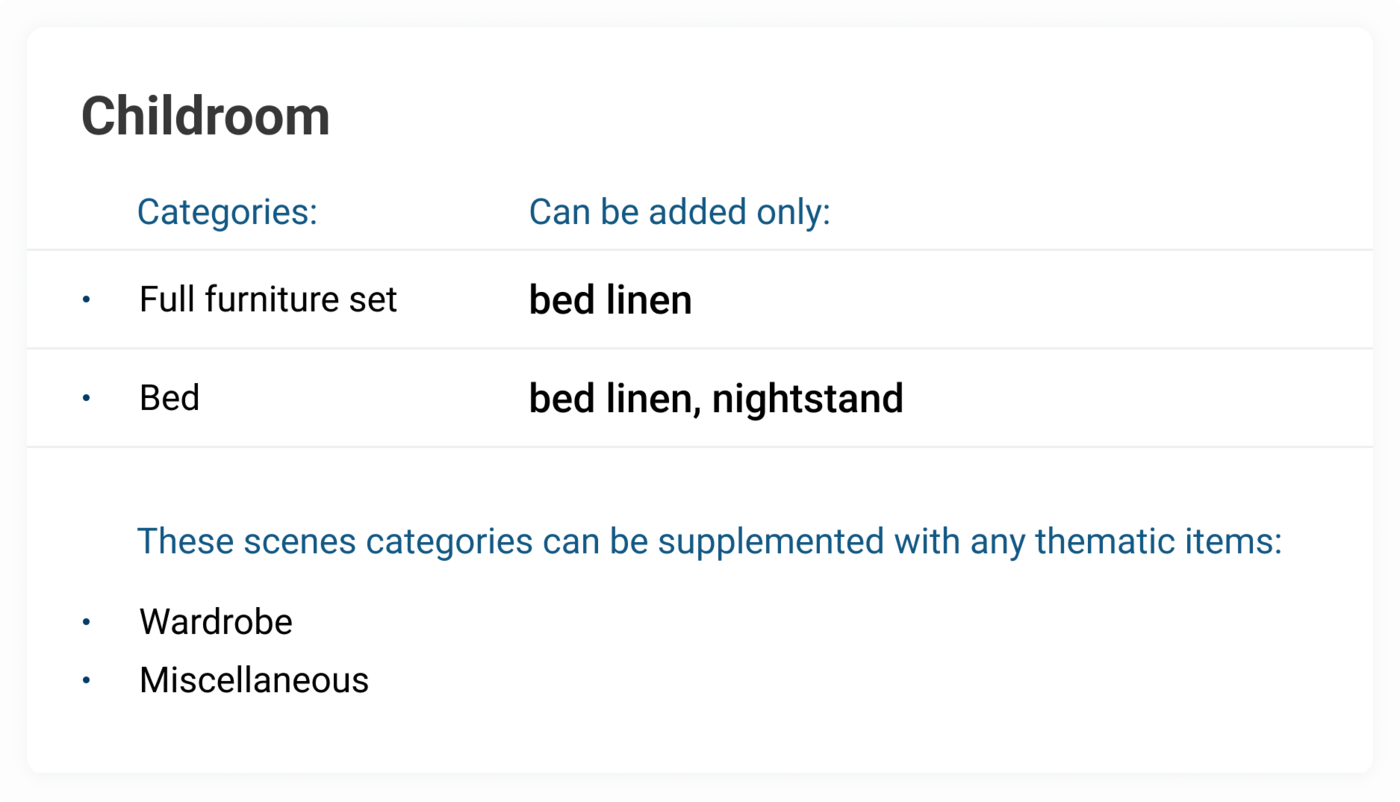Click the word "nightstand" in Bed row

(807, 398)
